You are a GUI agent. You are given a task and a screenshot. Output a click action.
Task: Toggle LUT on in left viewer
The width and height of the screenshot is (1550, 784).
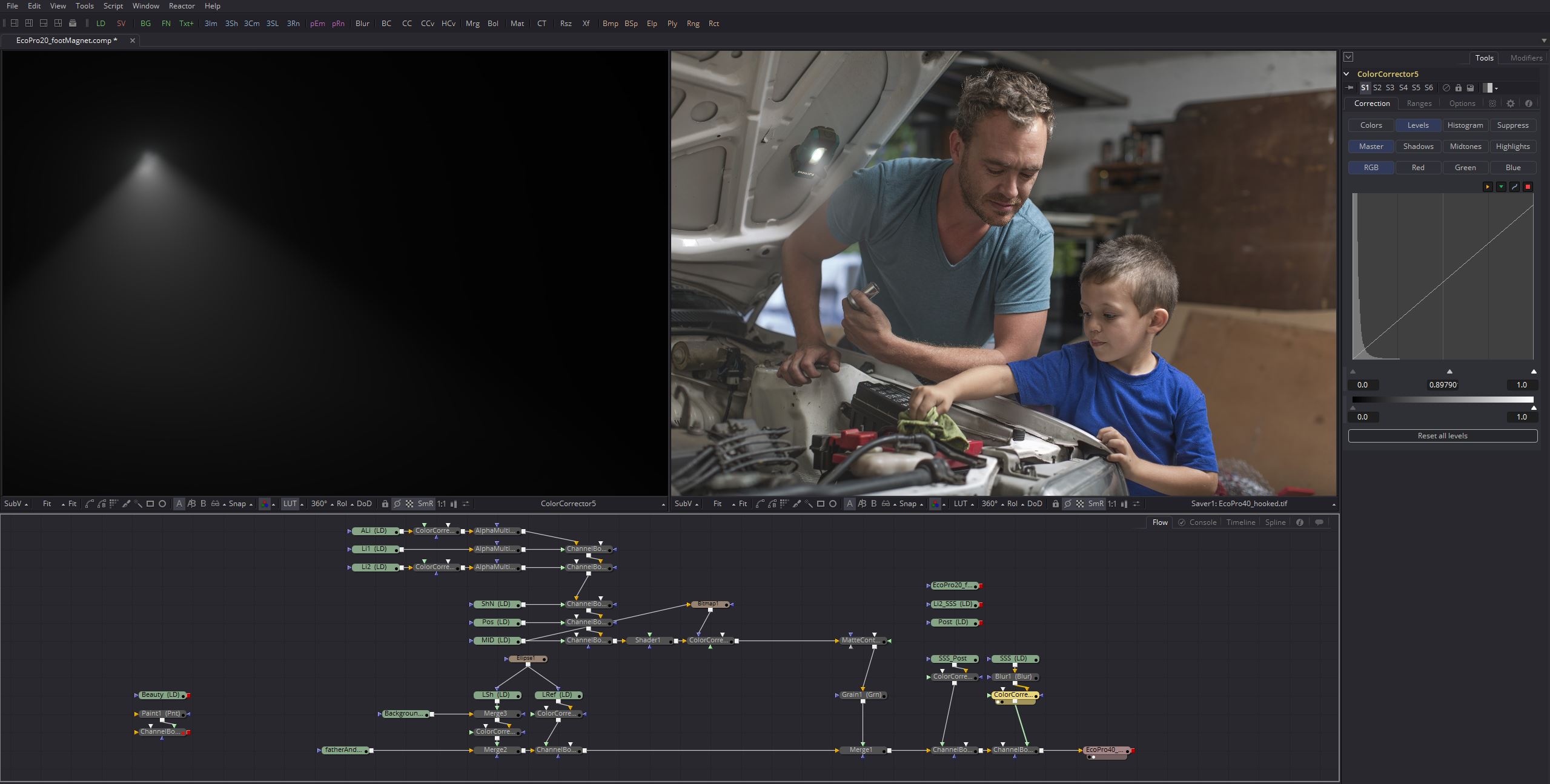point(290,504)
